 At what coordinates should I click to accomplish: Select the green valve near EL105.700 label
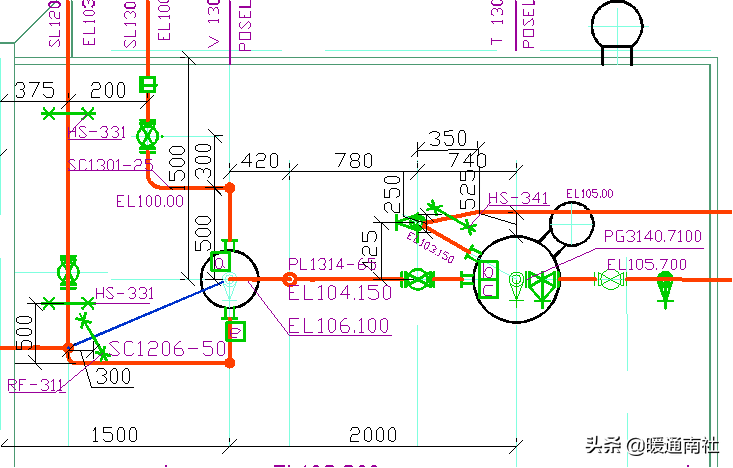608,280
